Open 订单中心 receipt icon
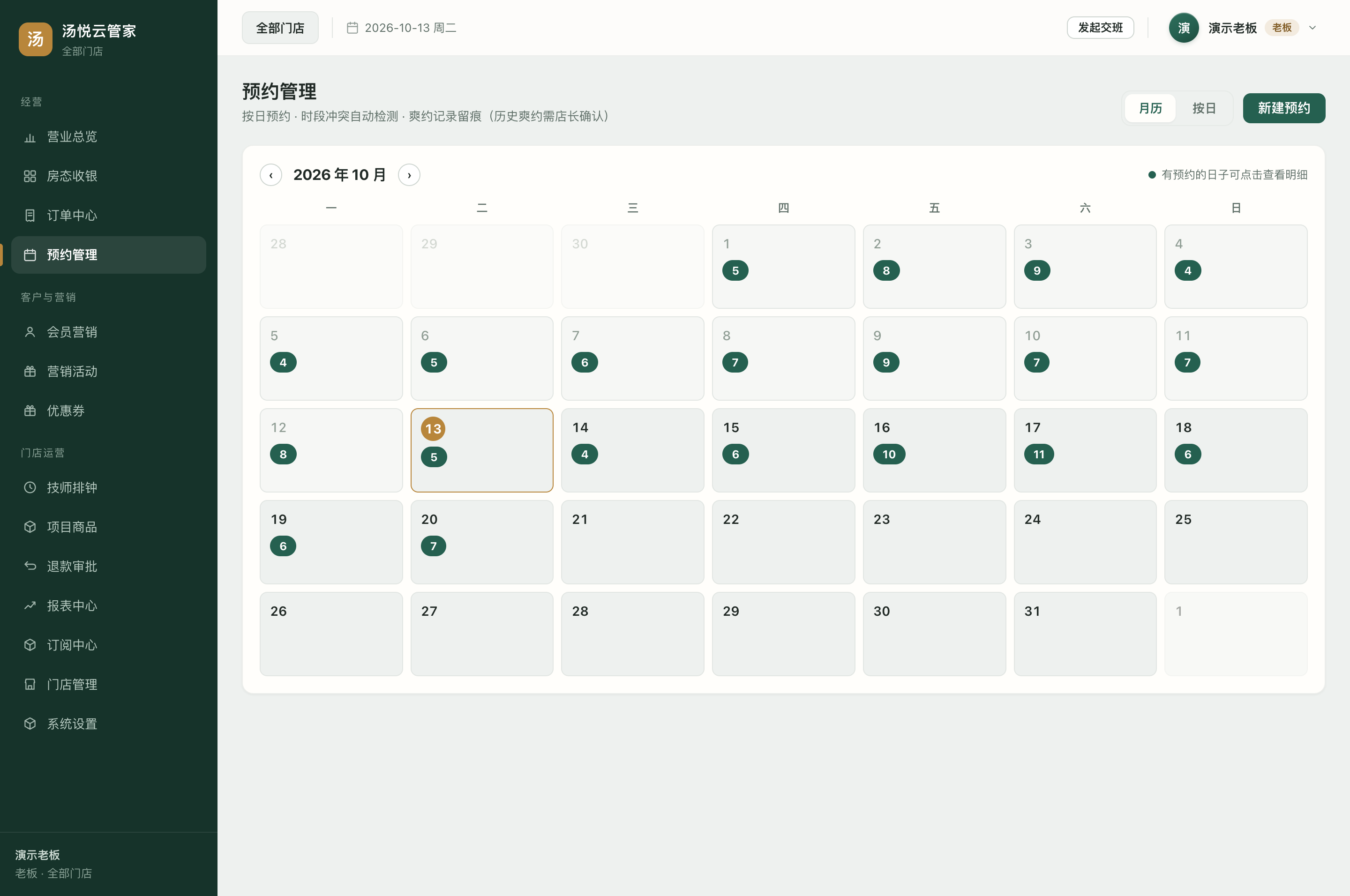 (30, 216)
